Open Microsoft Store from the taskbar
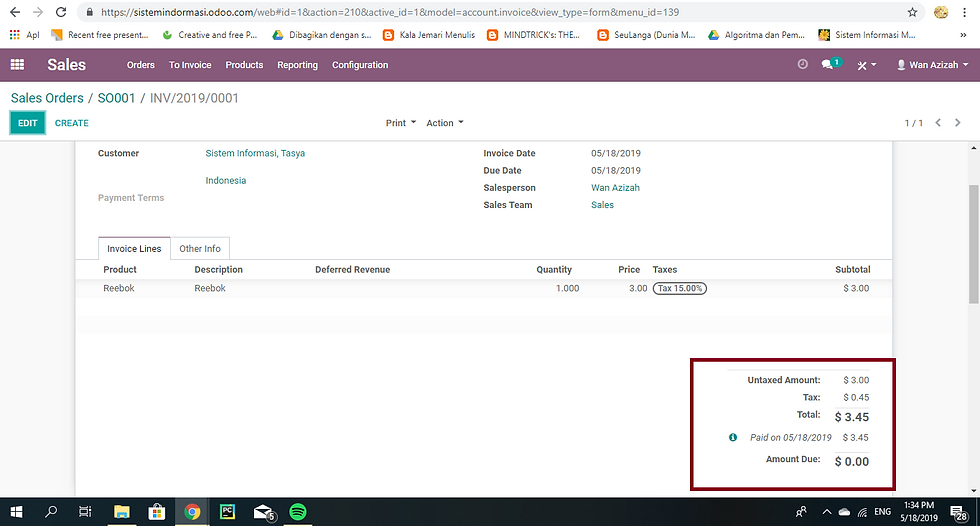 pos(156,512)
